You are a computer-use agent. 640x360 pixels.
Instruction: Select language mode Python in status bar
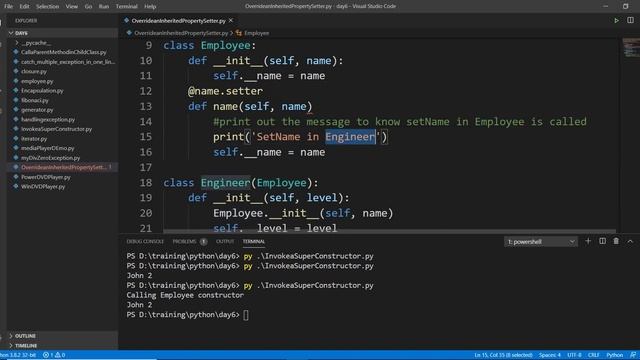point(614,355)
